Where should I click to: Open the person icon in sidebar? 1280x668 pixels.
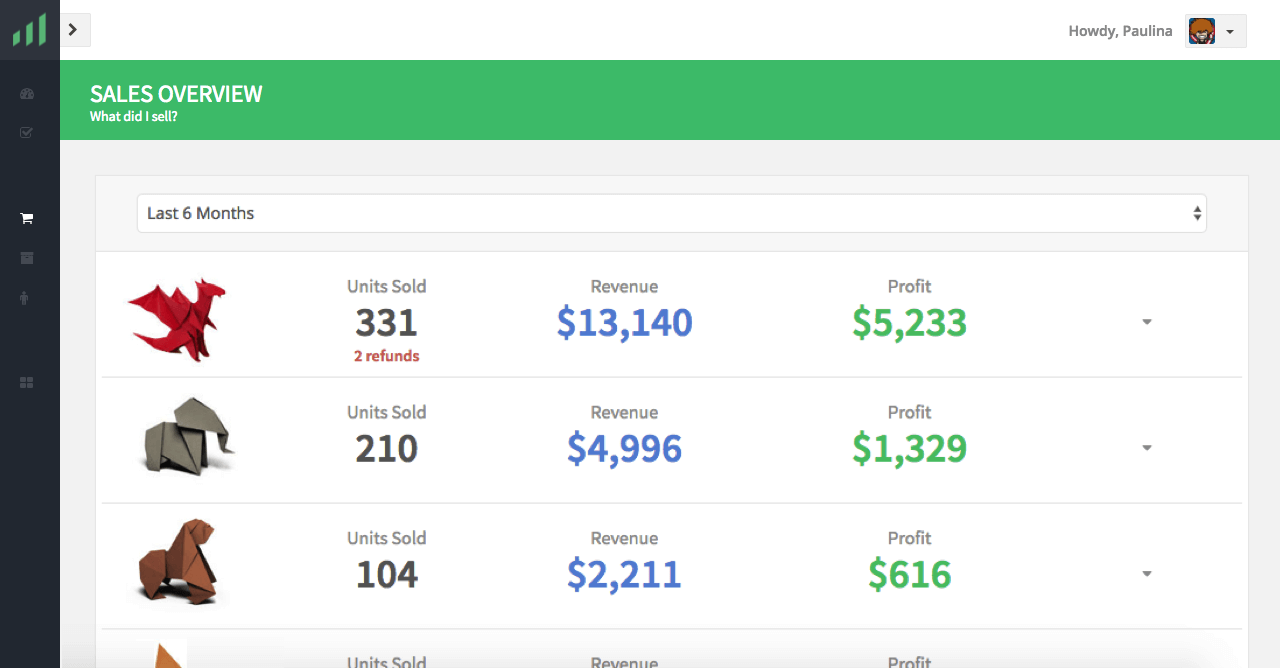(27, 298)
